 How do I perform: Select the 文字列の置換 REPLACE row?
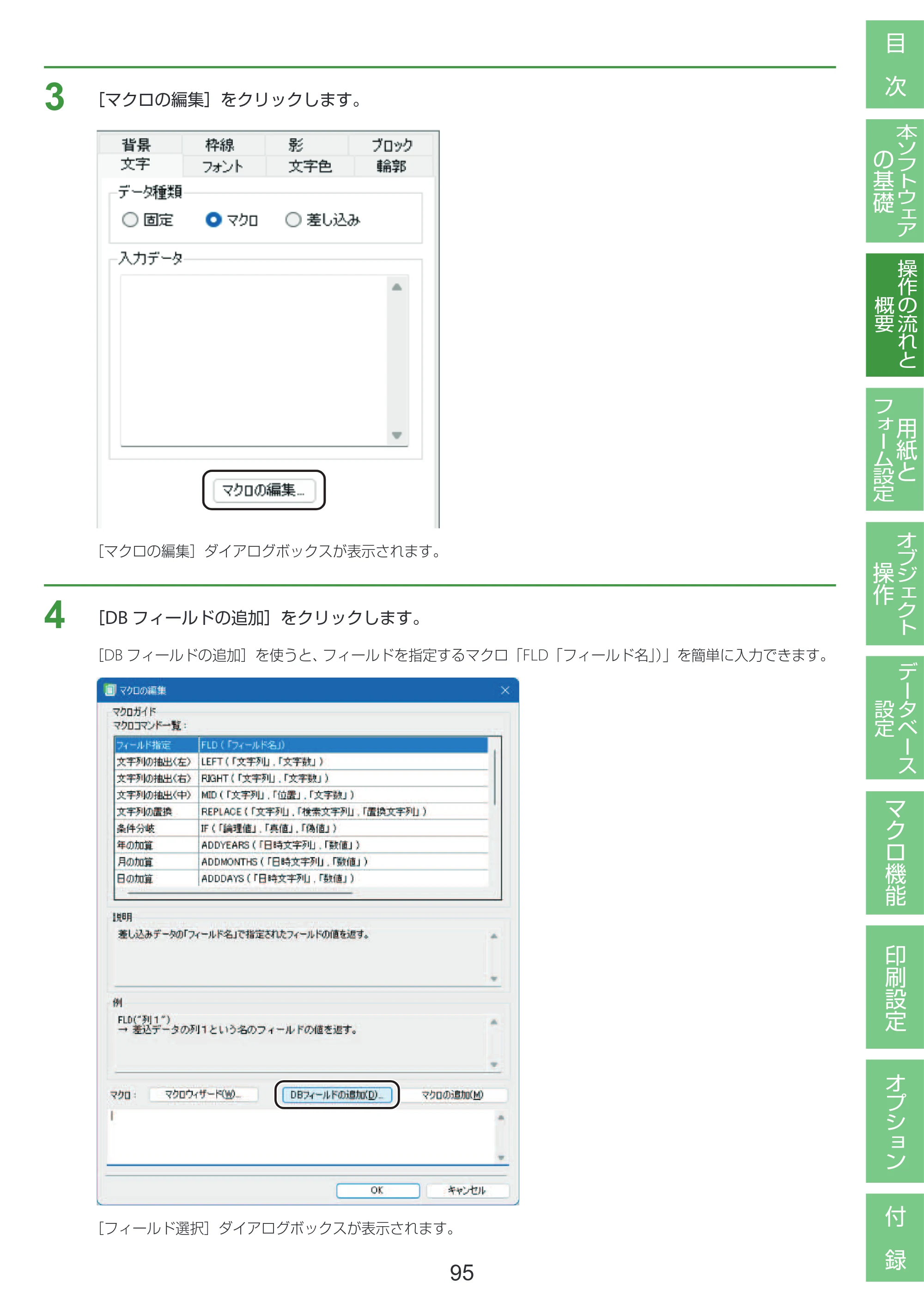point(301,811)
